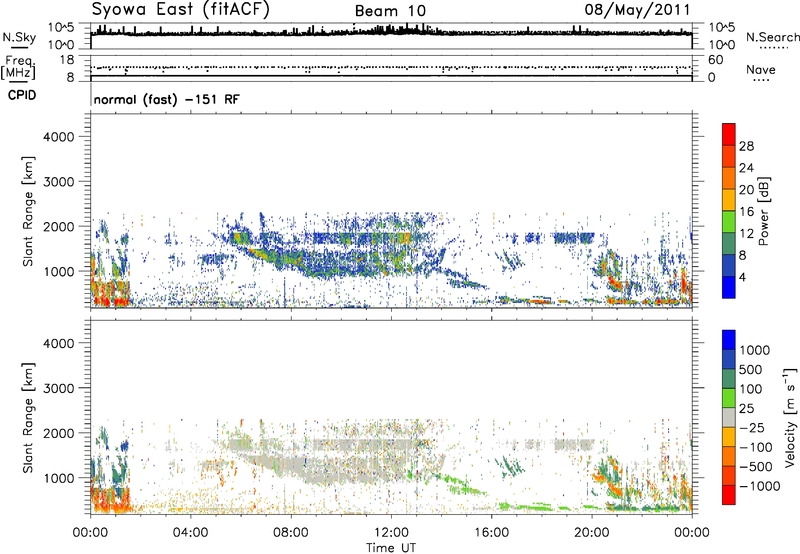Click the 'Freq. [MHz]' axis label
This screenshot has height=554, width=800.
pos(18,68)
